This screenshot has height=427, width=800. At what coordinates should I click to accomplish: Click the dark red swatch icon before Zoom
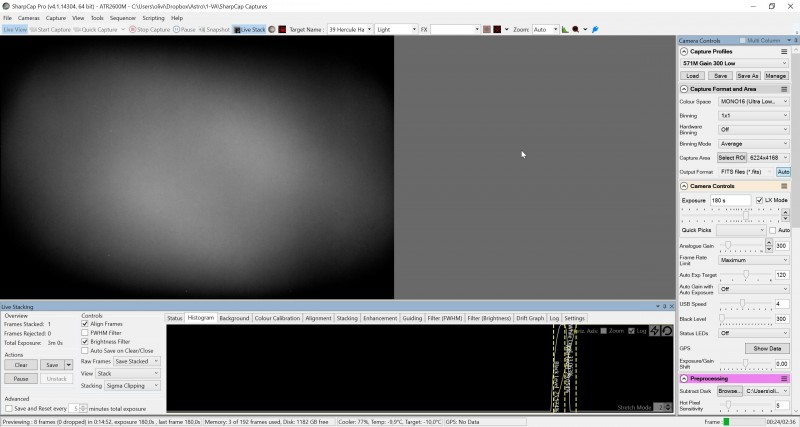497,30
